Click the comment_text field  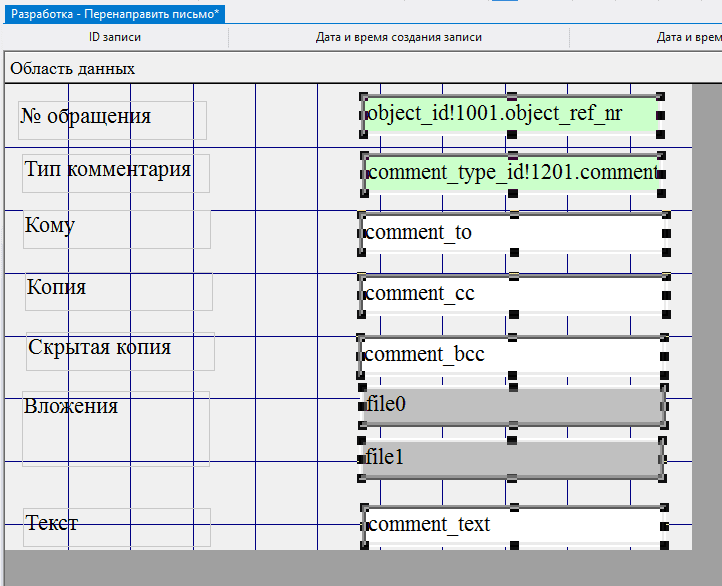click(510, 525)
